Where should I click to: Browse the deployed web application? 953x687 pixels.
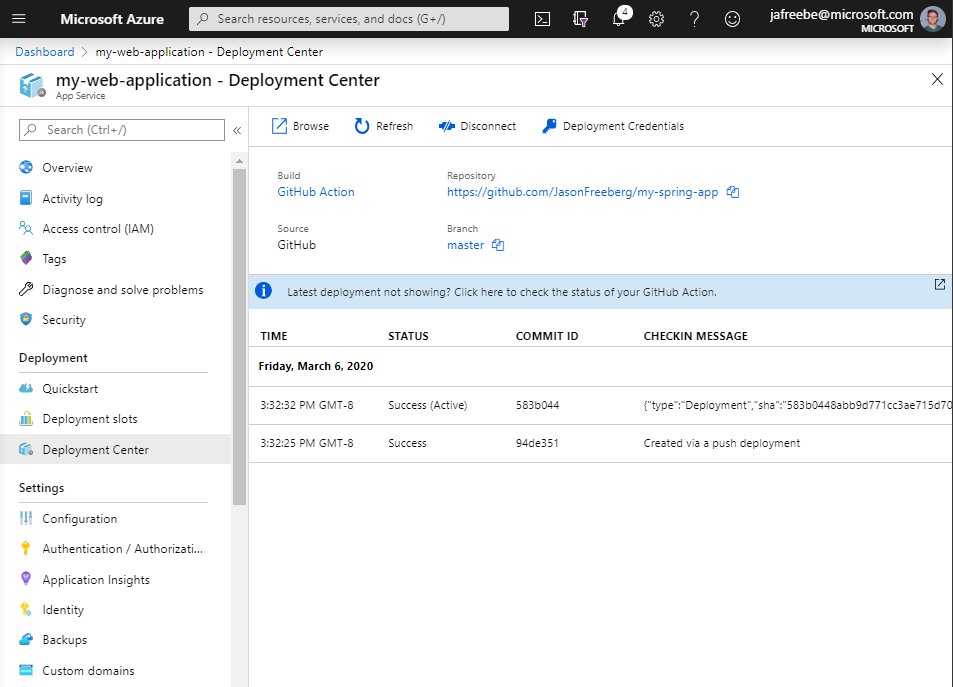[x=299, y=125]
